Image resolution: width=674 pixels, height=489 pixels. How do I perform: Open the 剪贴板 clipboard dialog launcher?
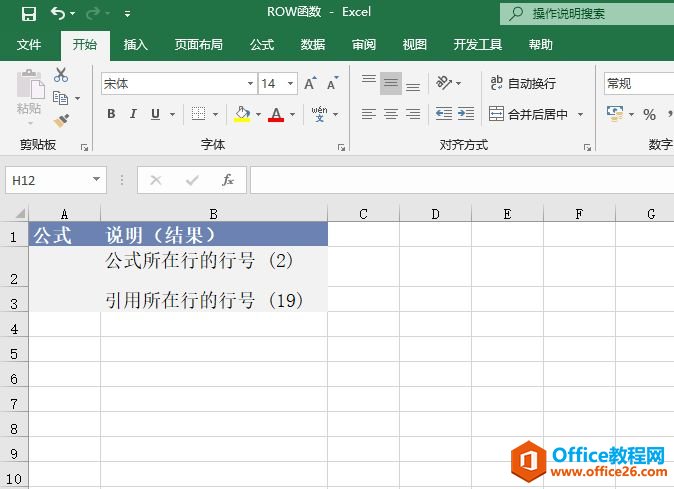(84, 147)
